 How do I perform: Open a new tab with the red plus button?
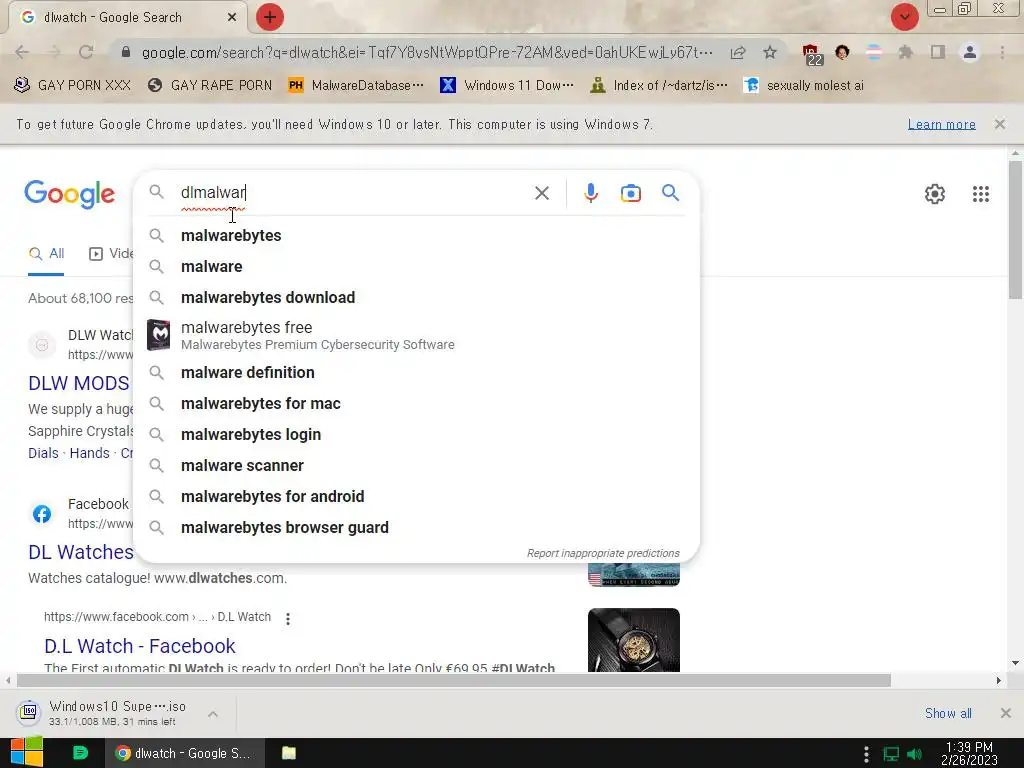click(x=270, y=17)
